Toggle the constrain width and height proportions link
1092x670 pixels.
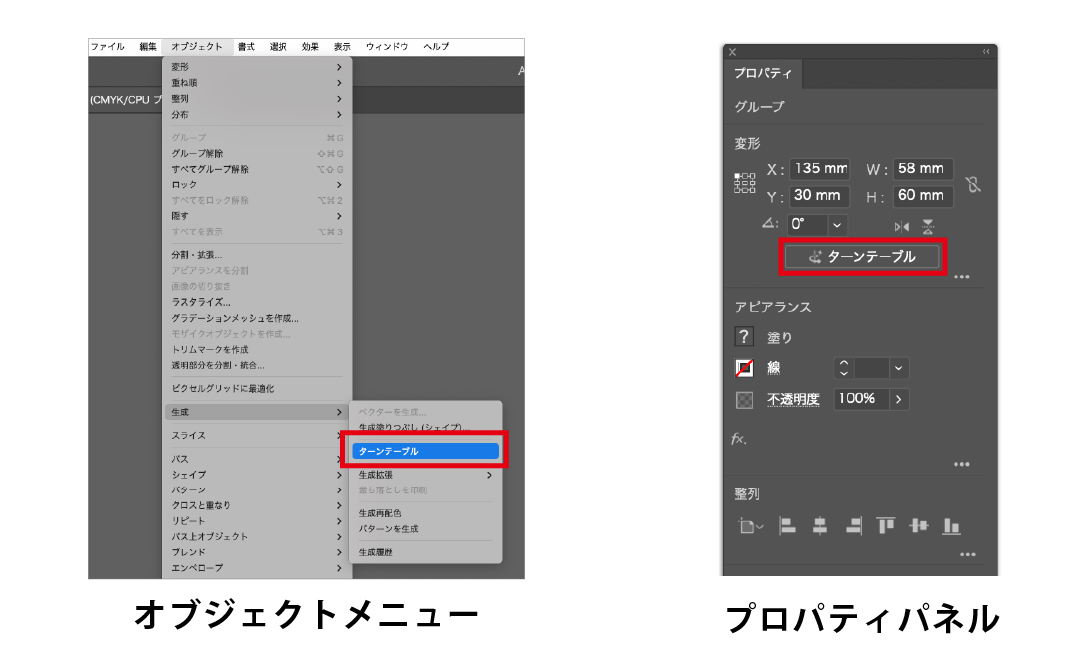pyautogui.click(x=973, y=184)
